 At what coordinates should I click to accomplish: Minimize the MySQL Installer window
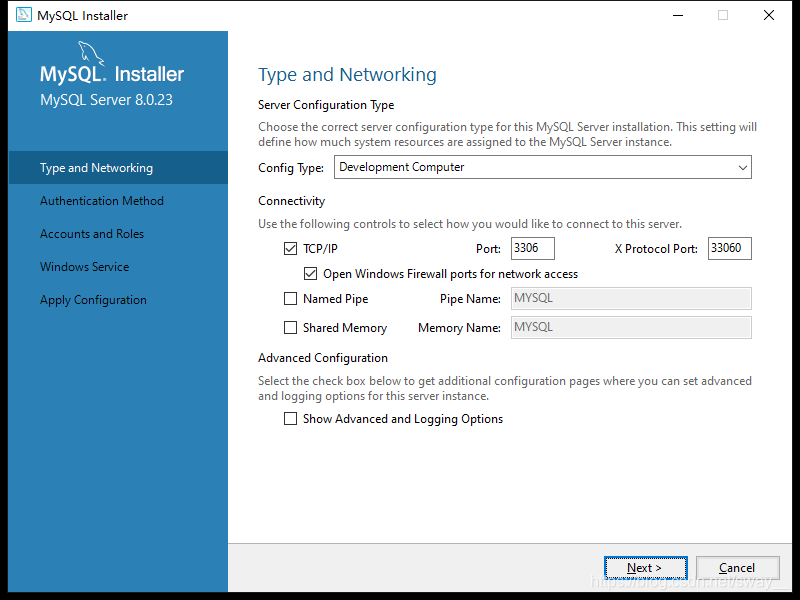pyautogui.click(x=678, y=15)
